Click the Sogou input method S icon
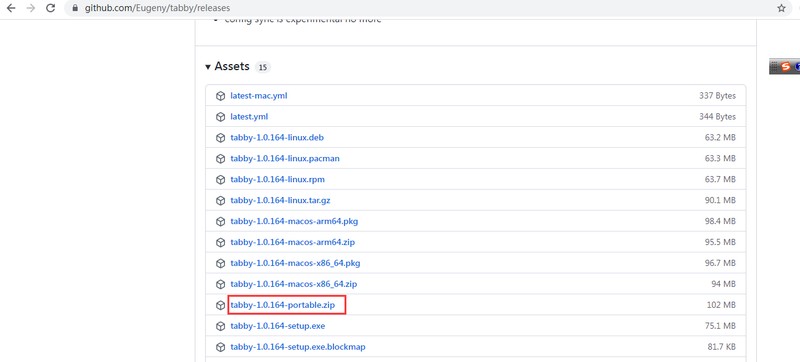 [x=786, y=66]
